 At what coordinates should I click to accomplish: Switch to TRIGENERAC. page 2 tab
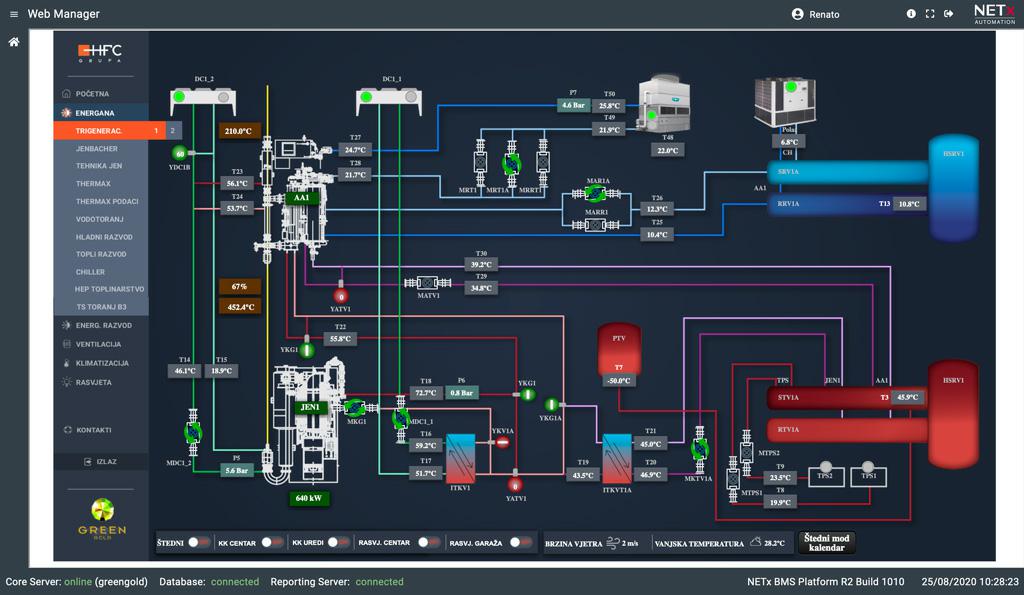point(173,131)
